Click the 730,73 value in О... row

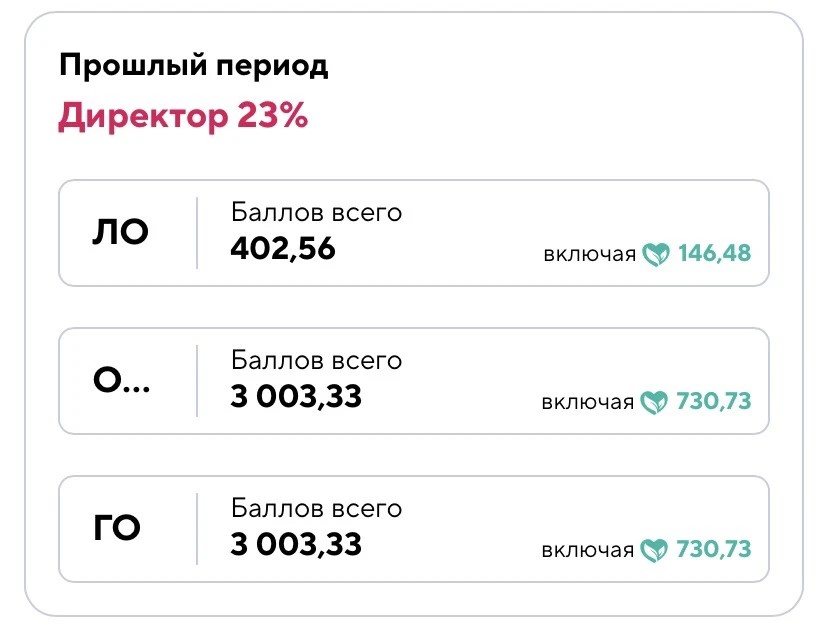click(713, 401)
